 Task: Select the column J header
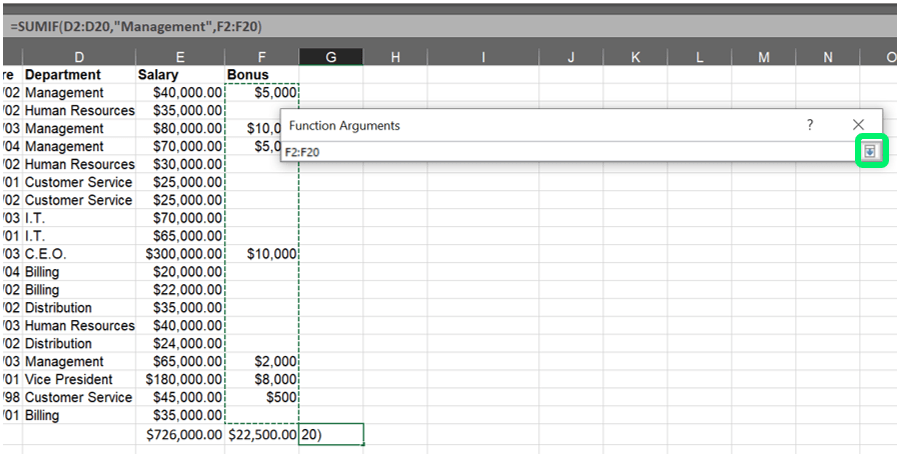click(x=571, y=57)
